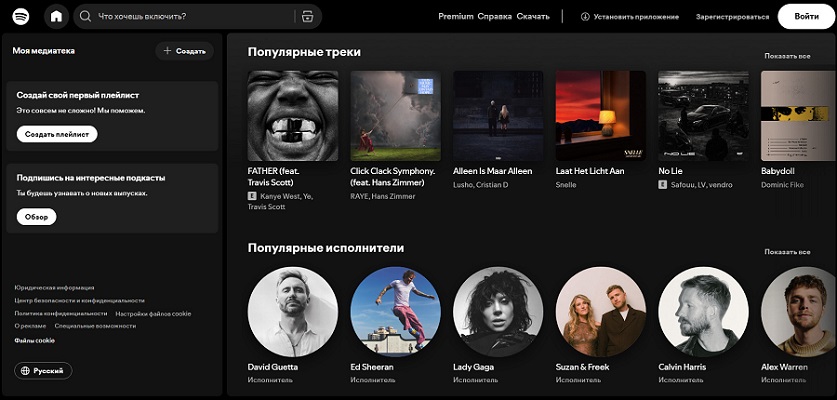Open the Русский language selector
837x400 pixels.
coord(43,371)
